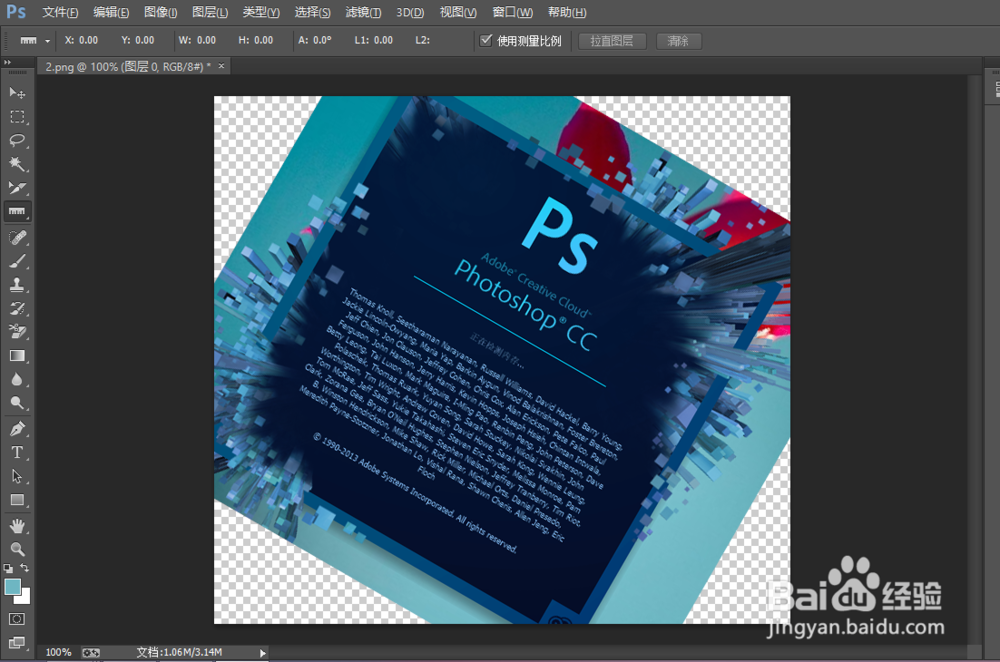Select the Zoom tool
The height and width of the screenshot is (662, 1000).
tap(17, 549)
